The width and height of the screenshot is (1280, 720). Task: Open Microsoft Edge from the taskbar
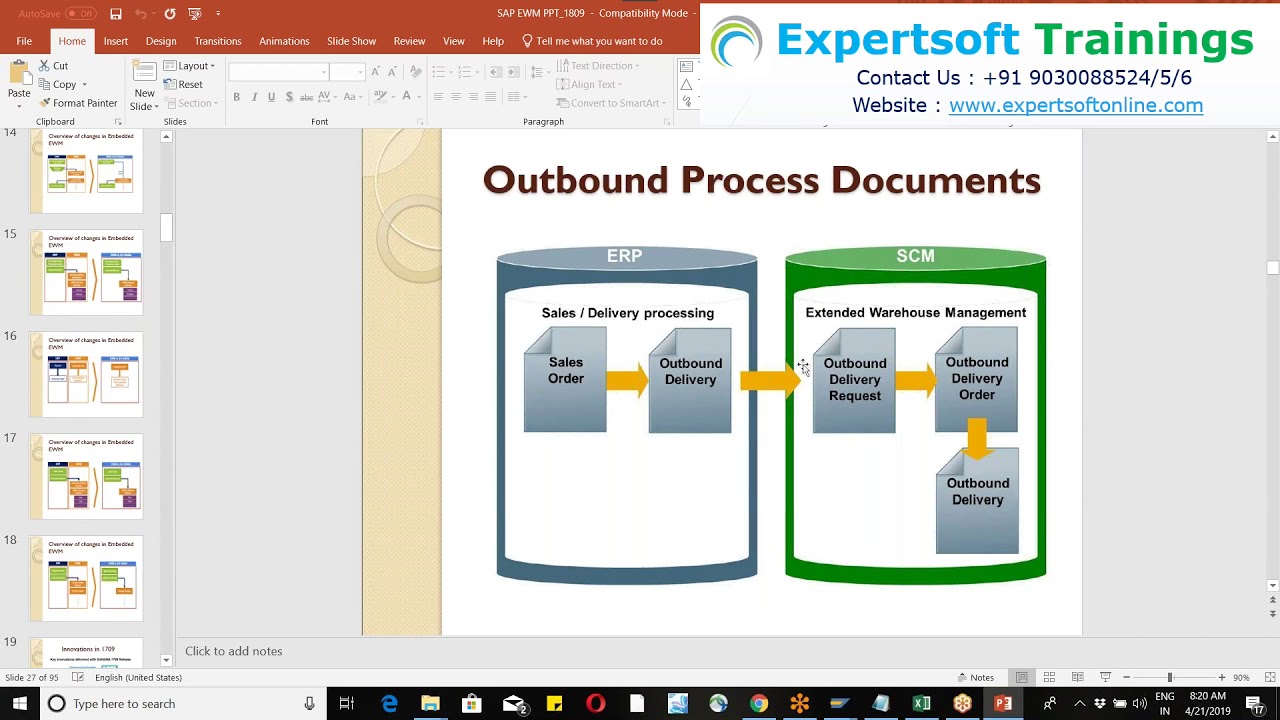389,704
